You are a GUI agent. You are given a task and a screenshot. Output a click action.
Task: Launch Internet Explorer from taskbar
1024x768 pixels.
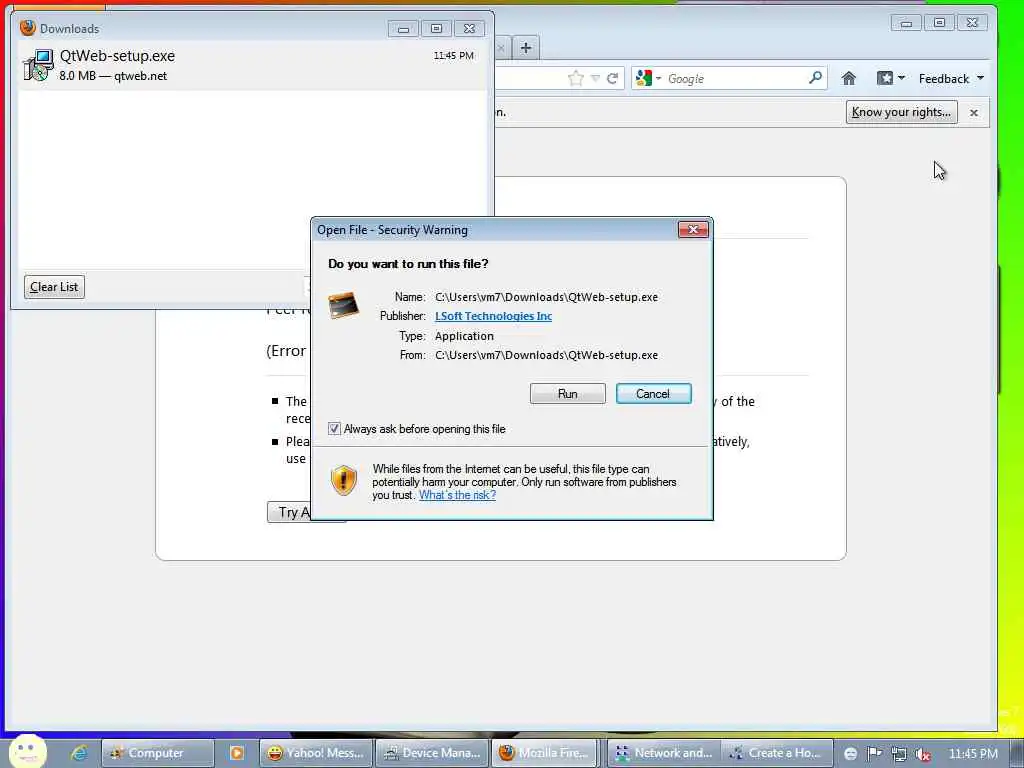[x=79, y=753]
